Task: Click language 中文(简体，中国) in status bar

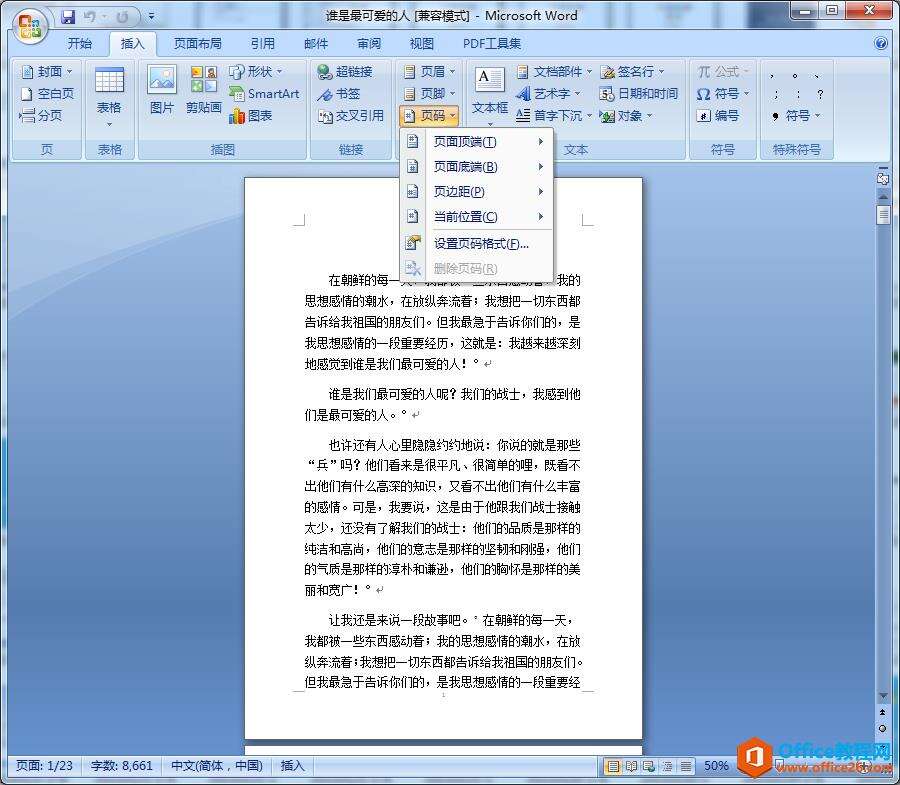Action: click(x=216, y=766)
